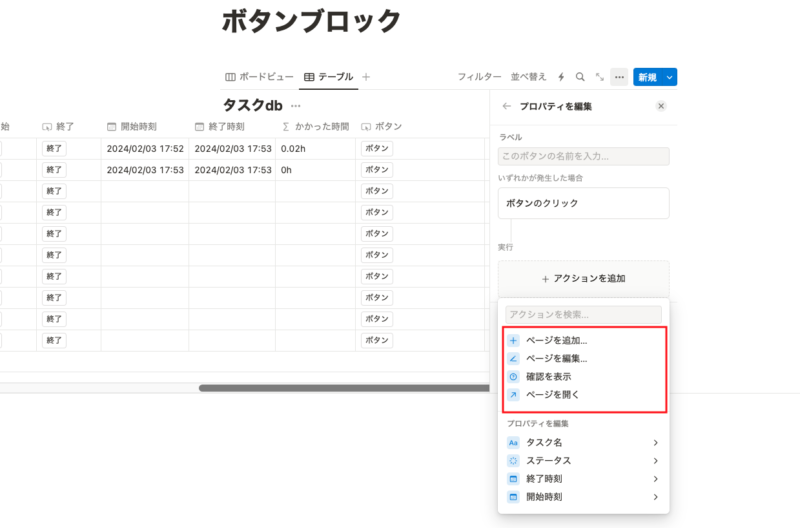Click the 0h duration cell
800x528 pixels.
pyautogui.click(x=315, y=170)
